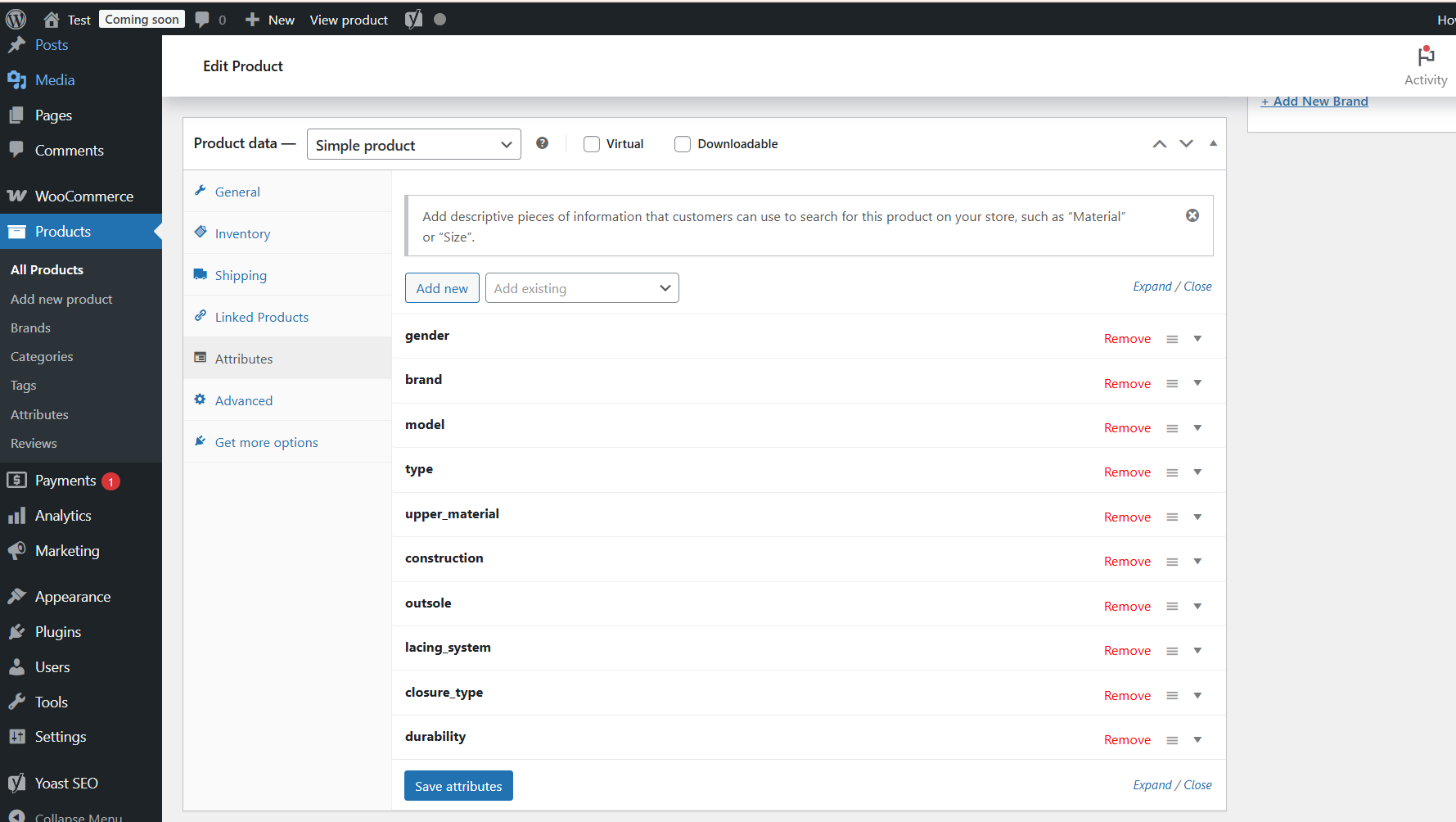Check the Downloadable option
The image size is (1456, 822).
pos(682,143)
